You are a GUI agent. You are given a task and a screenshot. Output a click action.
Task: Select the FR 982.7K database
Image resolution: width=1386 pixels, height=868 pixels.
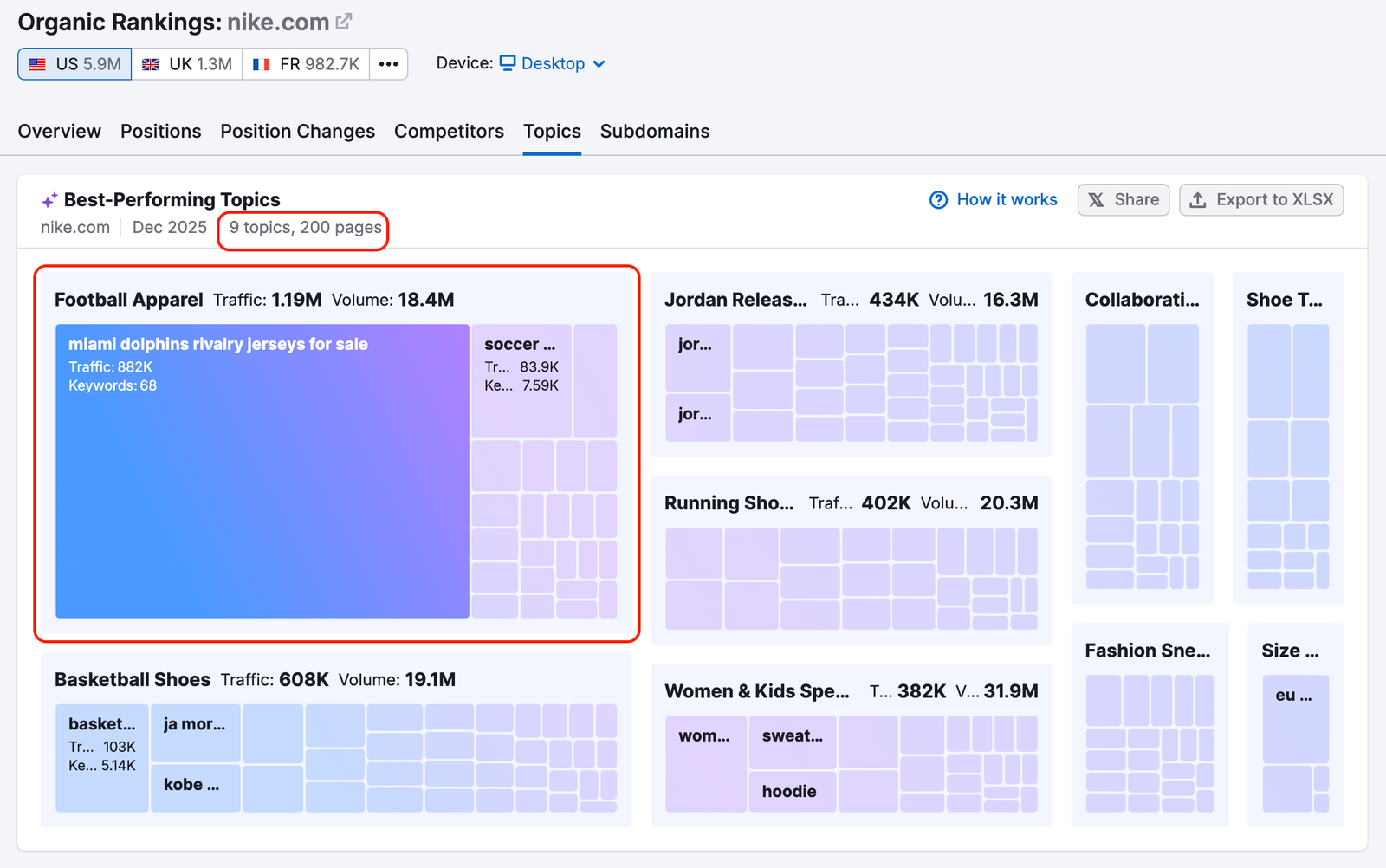point(305,62)
